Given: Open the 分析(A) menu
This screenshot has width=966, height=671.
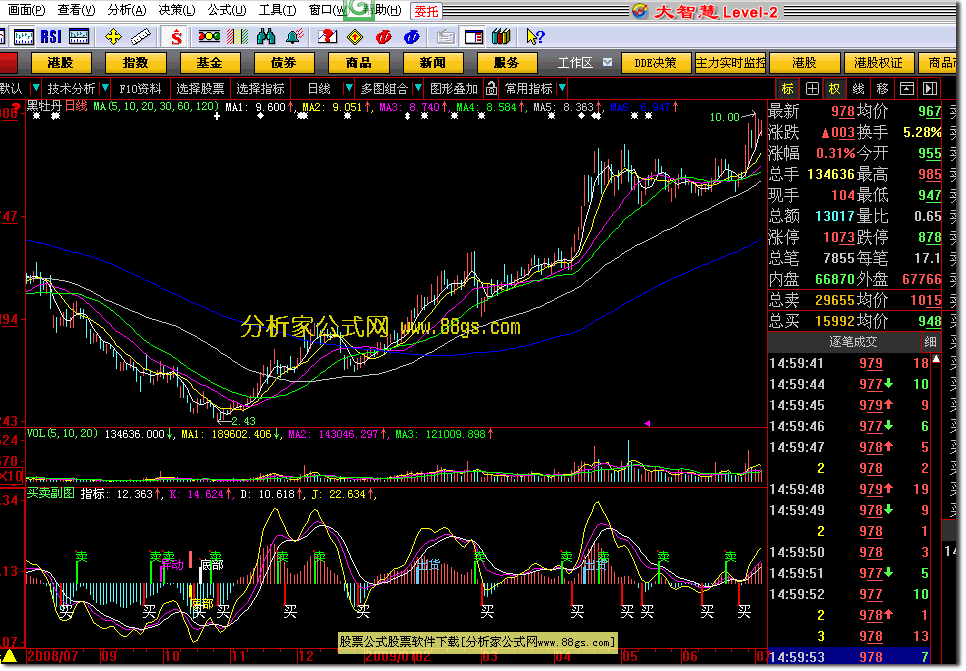Looking at the screenshot, I should click(x=127, y=10).
